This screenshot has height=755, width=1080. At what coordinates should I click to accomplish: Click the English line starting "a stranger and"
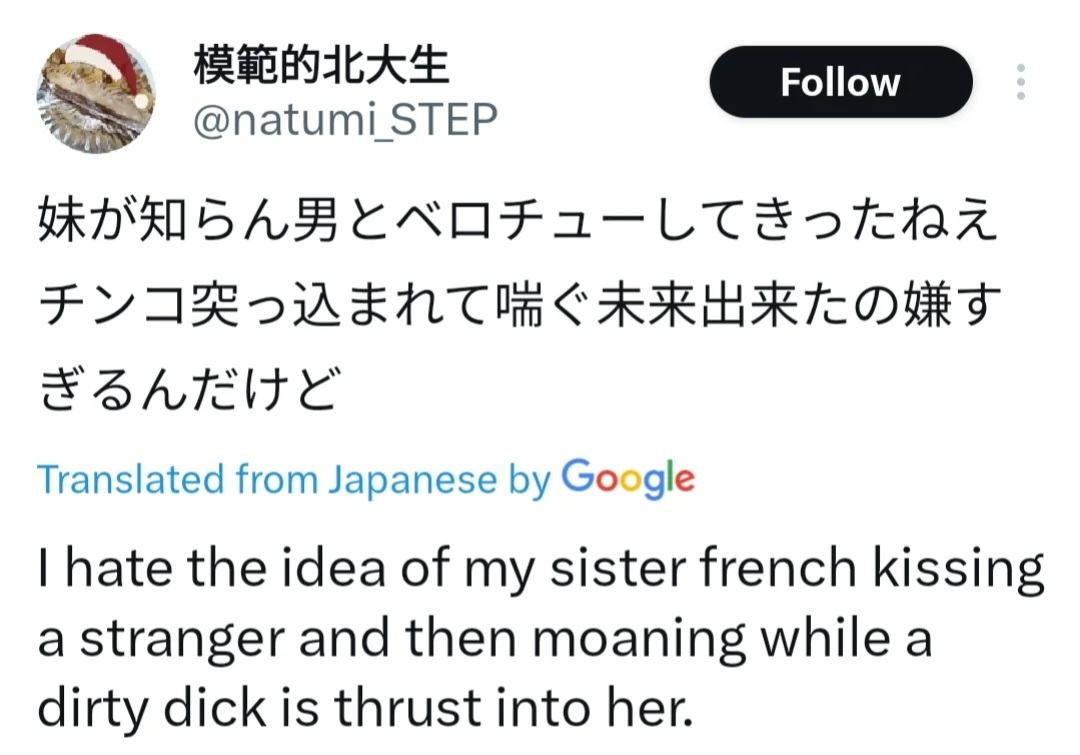tap(484, 639)
